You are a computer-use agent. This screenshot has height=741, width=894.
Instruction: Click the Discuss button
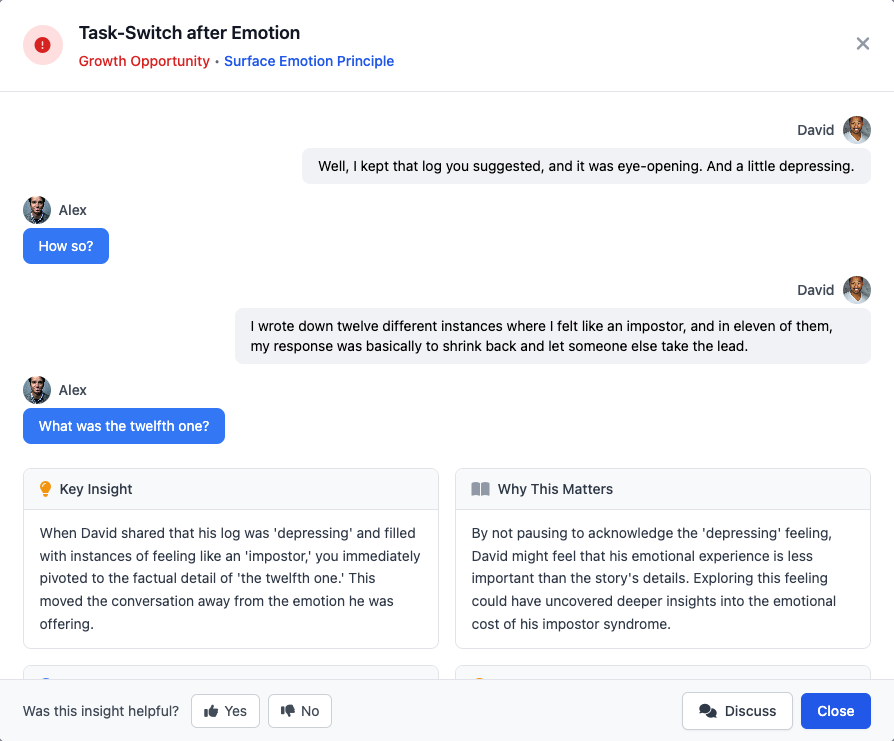click(737, 710)
